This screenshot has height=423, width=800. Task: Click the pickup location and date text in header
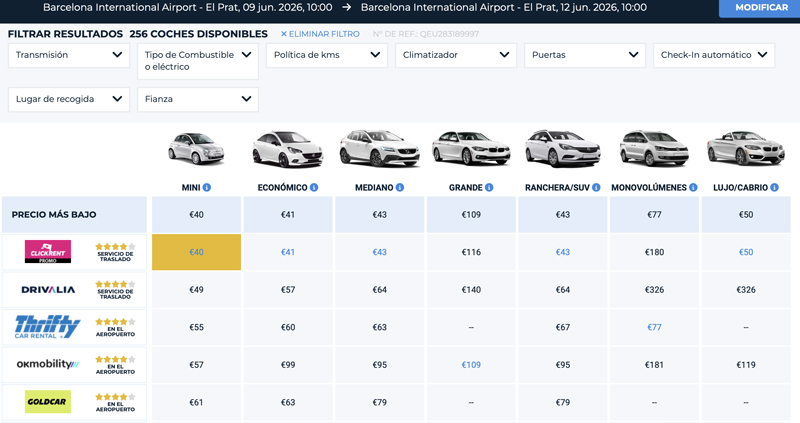tap(187, 8)
